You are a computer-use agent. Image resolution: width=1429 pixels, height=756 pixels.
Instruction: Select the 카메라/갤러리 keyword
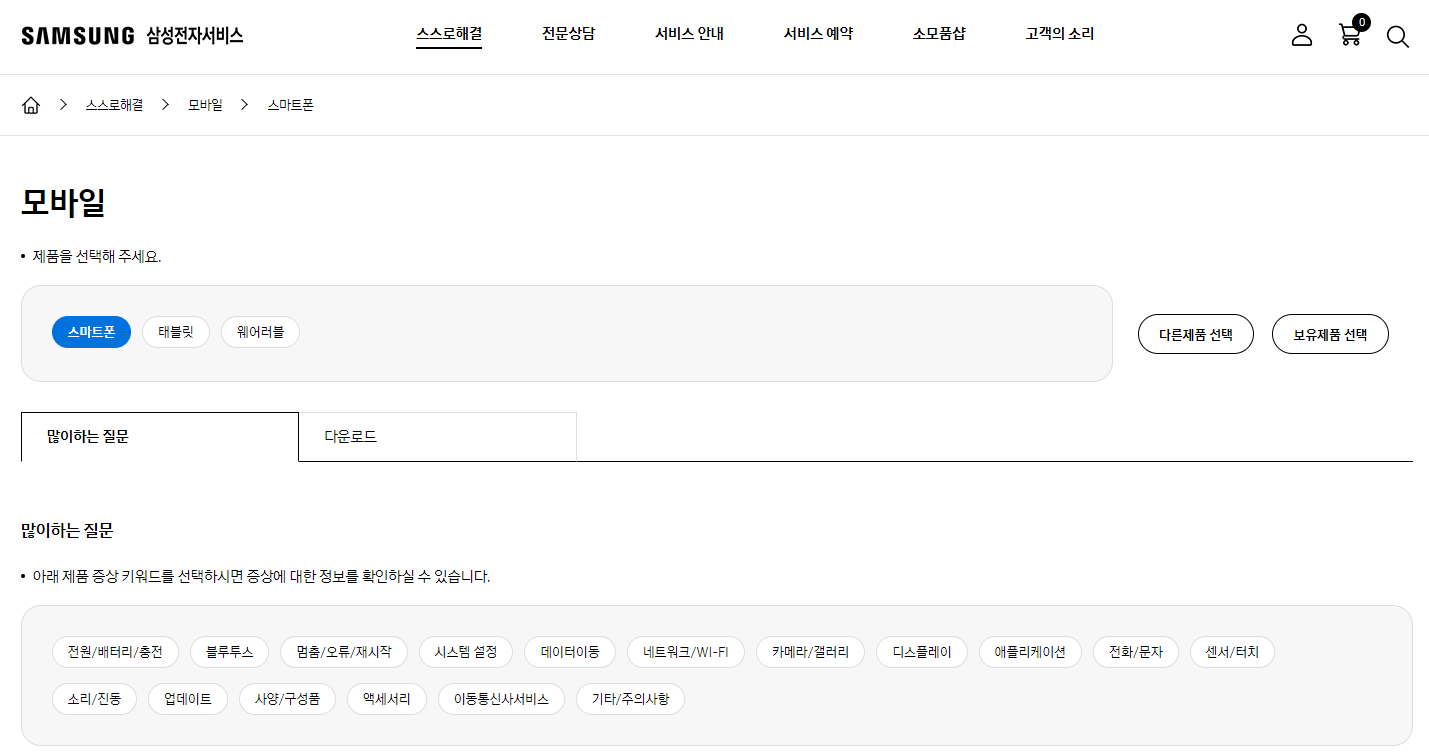811,652
